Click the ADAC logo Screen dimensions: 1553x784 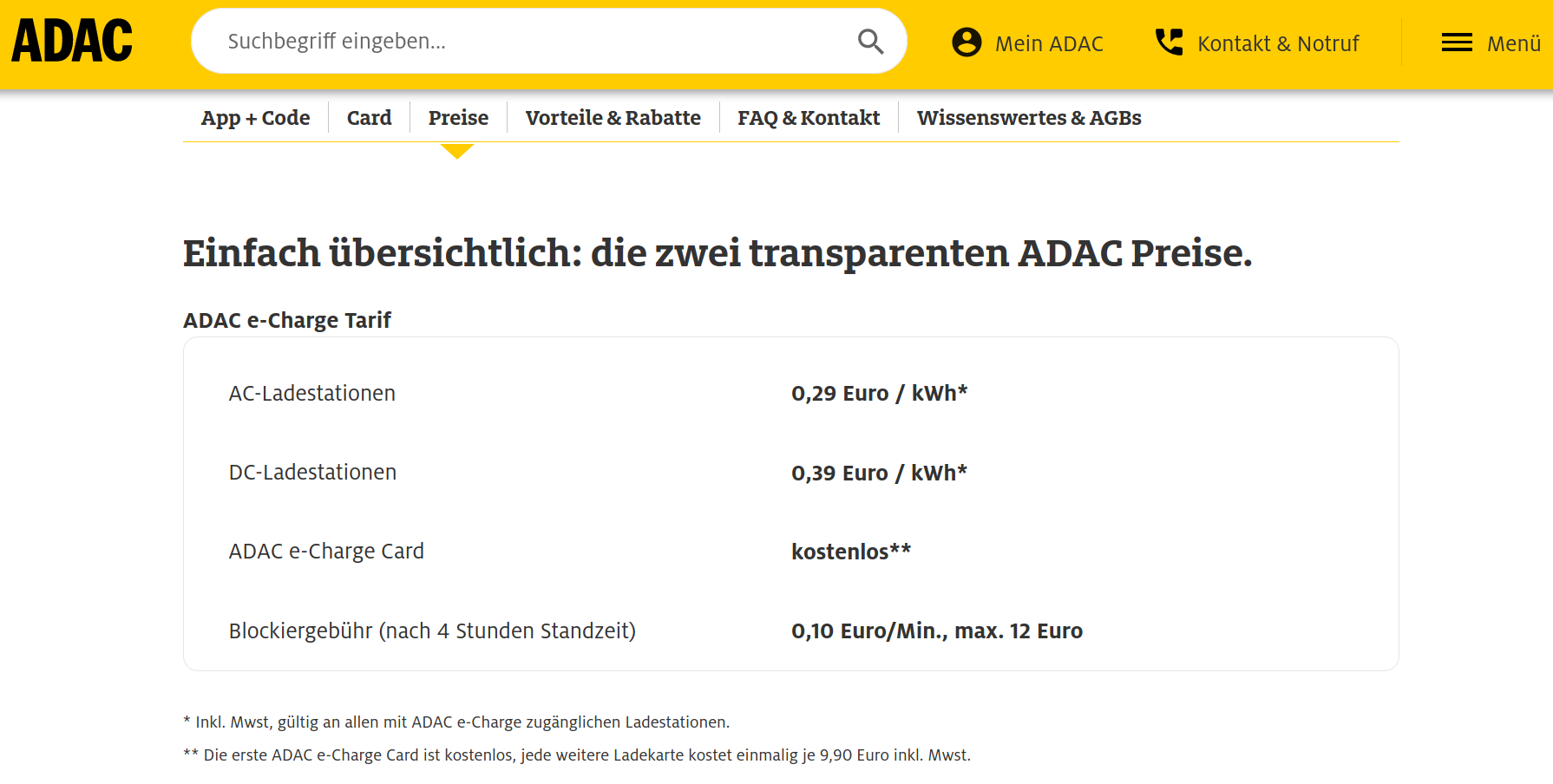(x=72, y=41)
